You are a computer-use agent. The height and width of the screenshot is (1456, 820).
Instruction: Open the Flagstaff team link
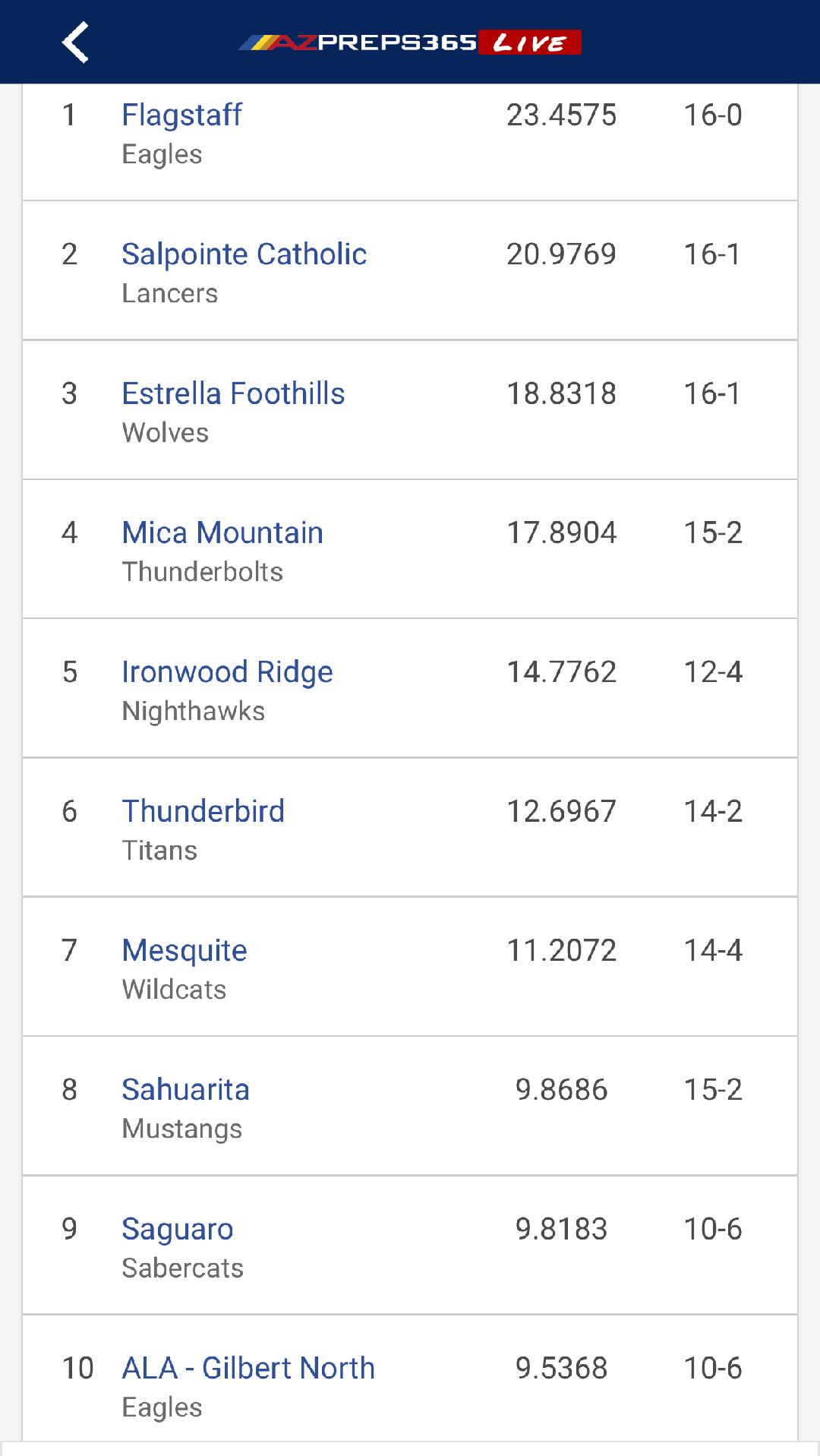click(x=182, y=115)
